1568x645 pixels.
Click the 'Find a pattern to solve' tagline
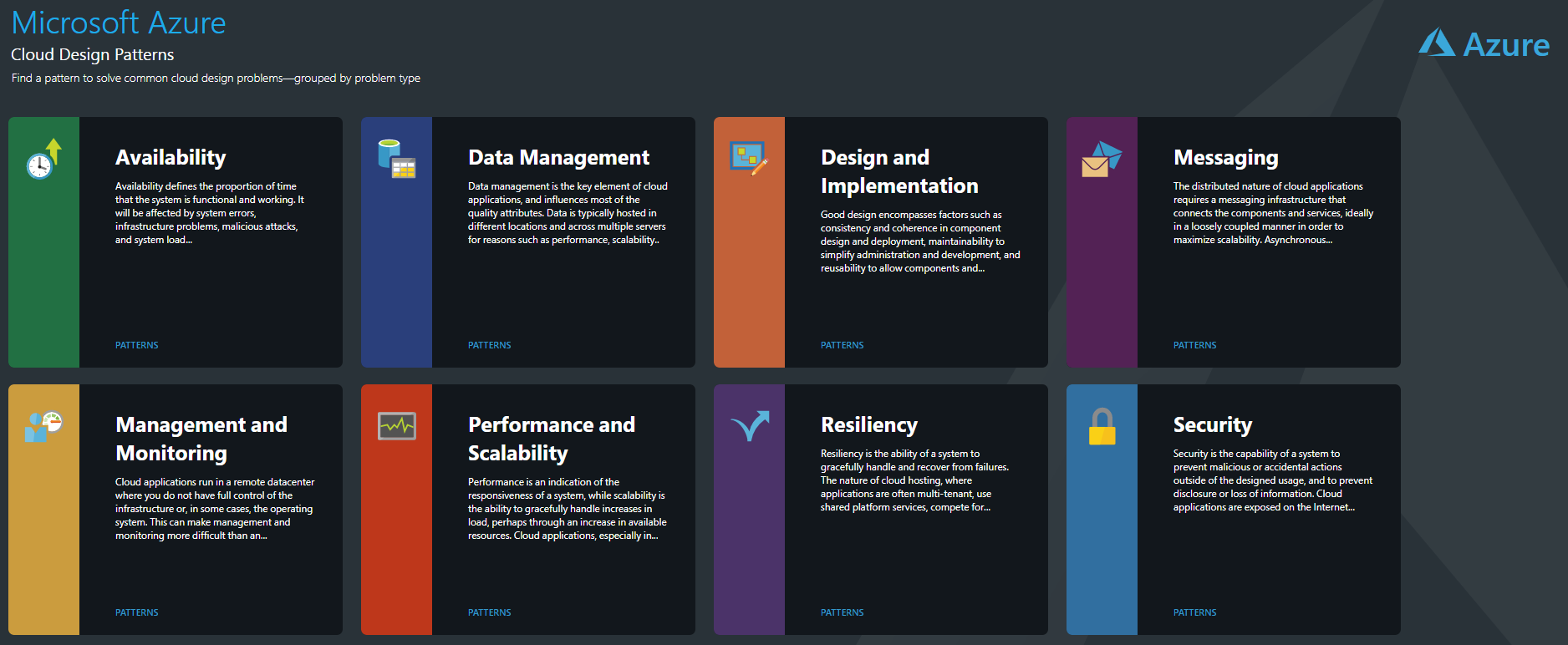point(216,78)
